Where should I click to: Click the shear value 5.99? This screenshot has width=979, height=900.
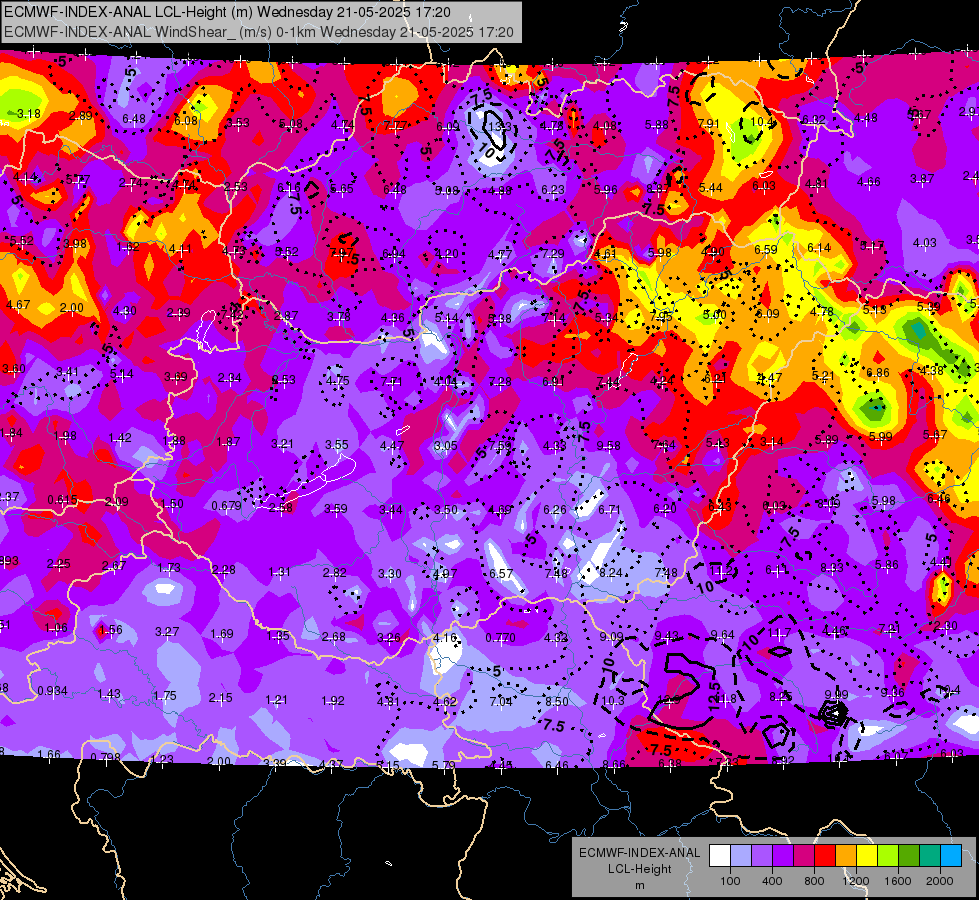pyautogui.click(x=880, y=437)
